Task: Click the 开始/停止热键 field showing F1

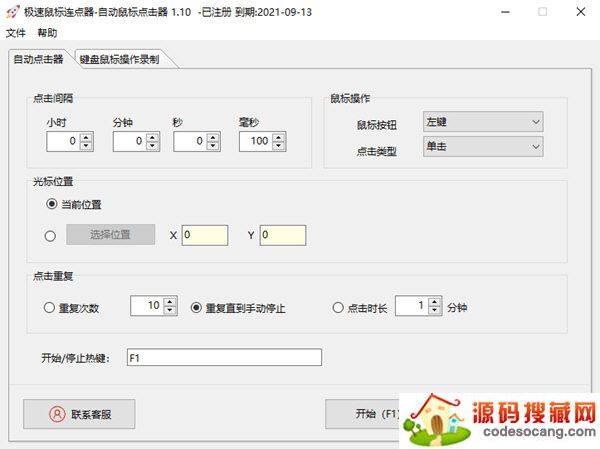Action: pyautogui.click(x=224, y=357)
